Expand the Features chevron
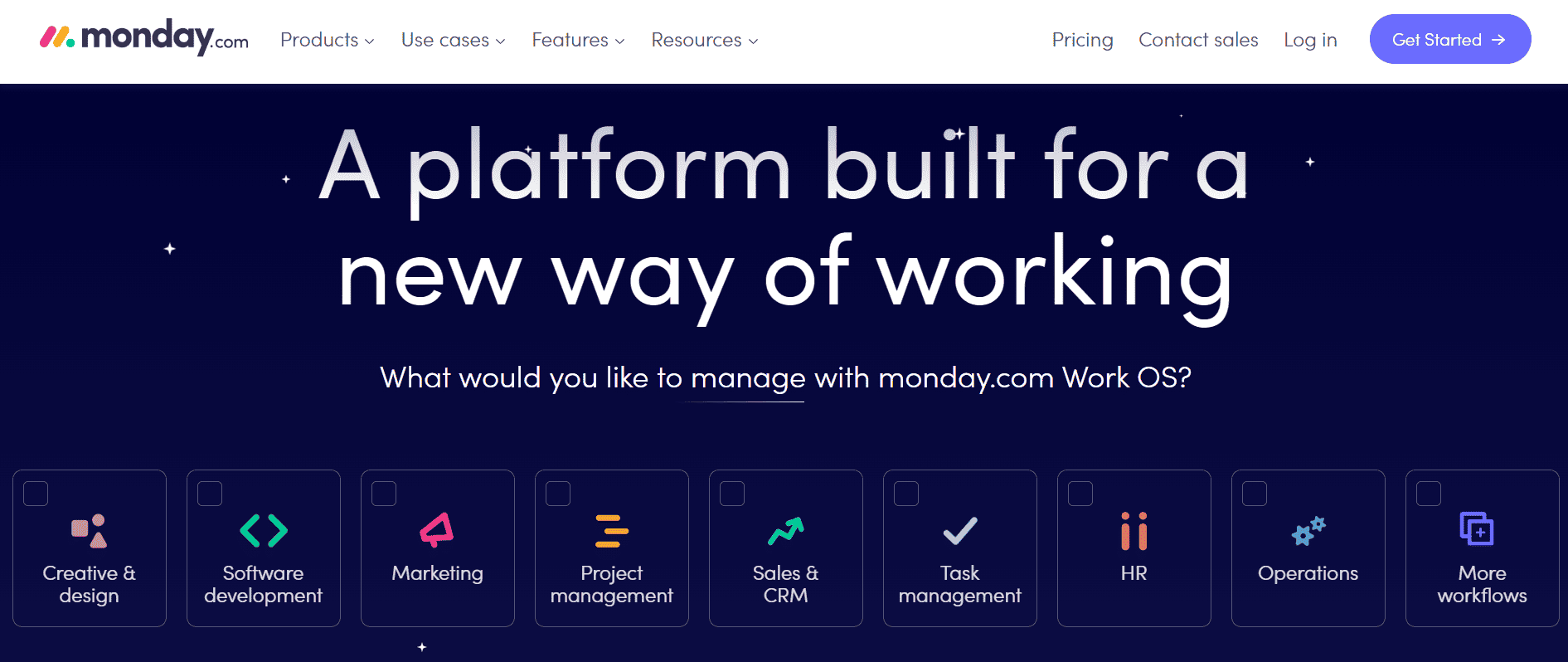The height and width of the screenshot is (662, 1568). pyautogui.click(x=619, y=41)
